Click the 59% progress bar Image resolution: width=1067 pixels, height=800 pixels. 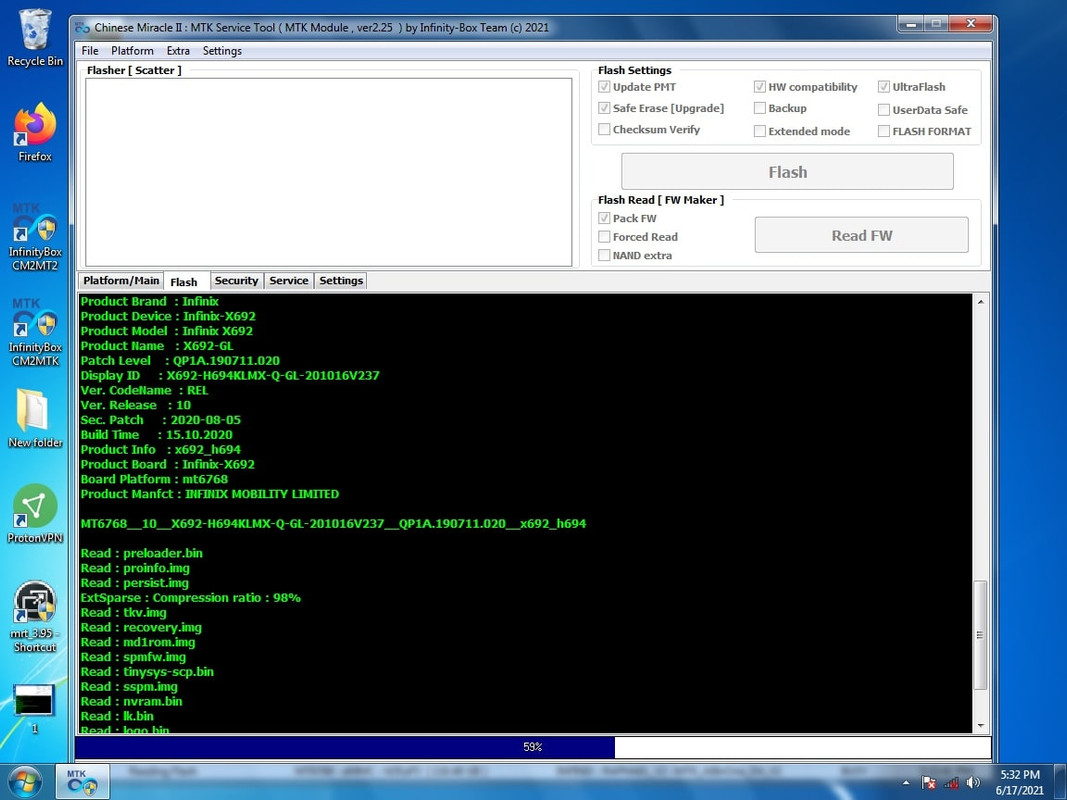[x=533, y=747]
